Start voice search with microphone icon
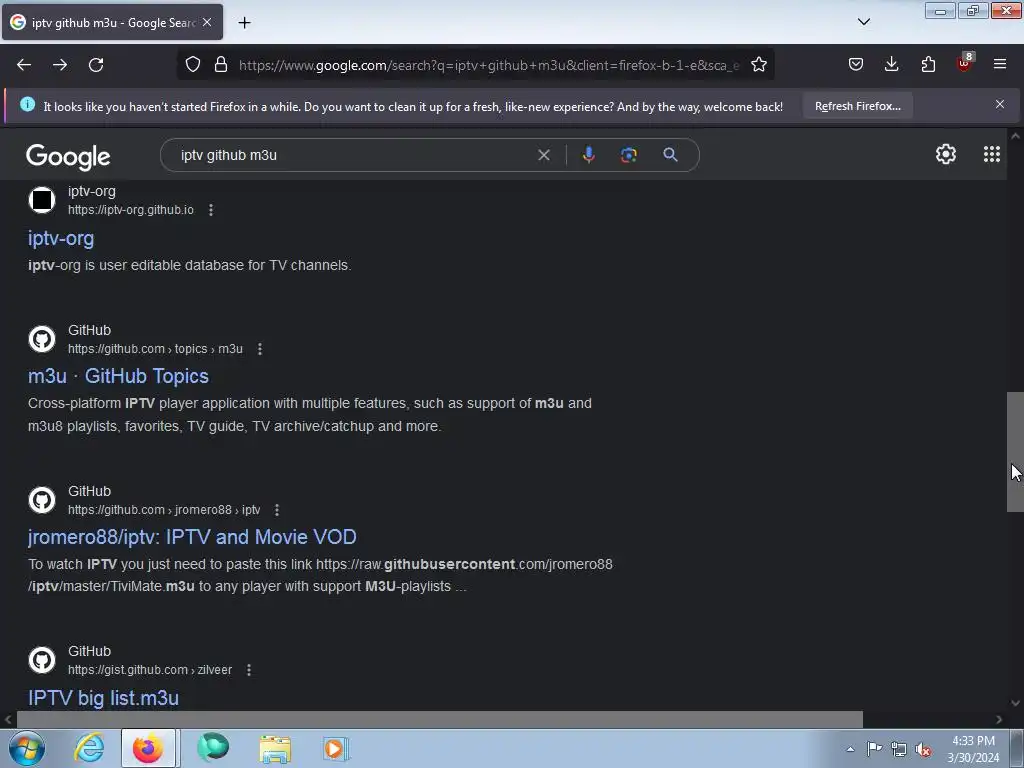 click(588, 155)
